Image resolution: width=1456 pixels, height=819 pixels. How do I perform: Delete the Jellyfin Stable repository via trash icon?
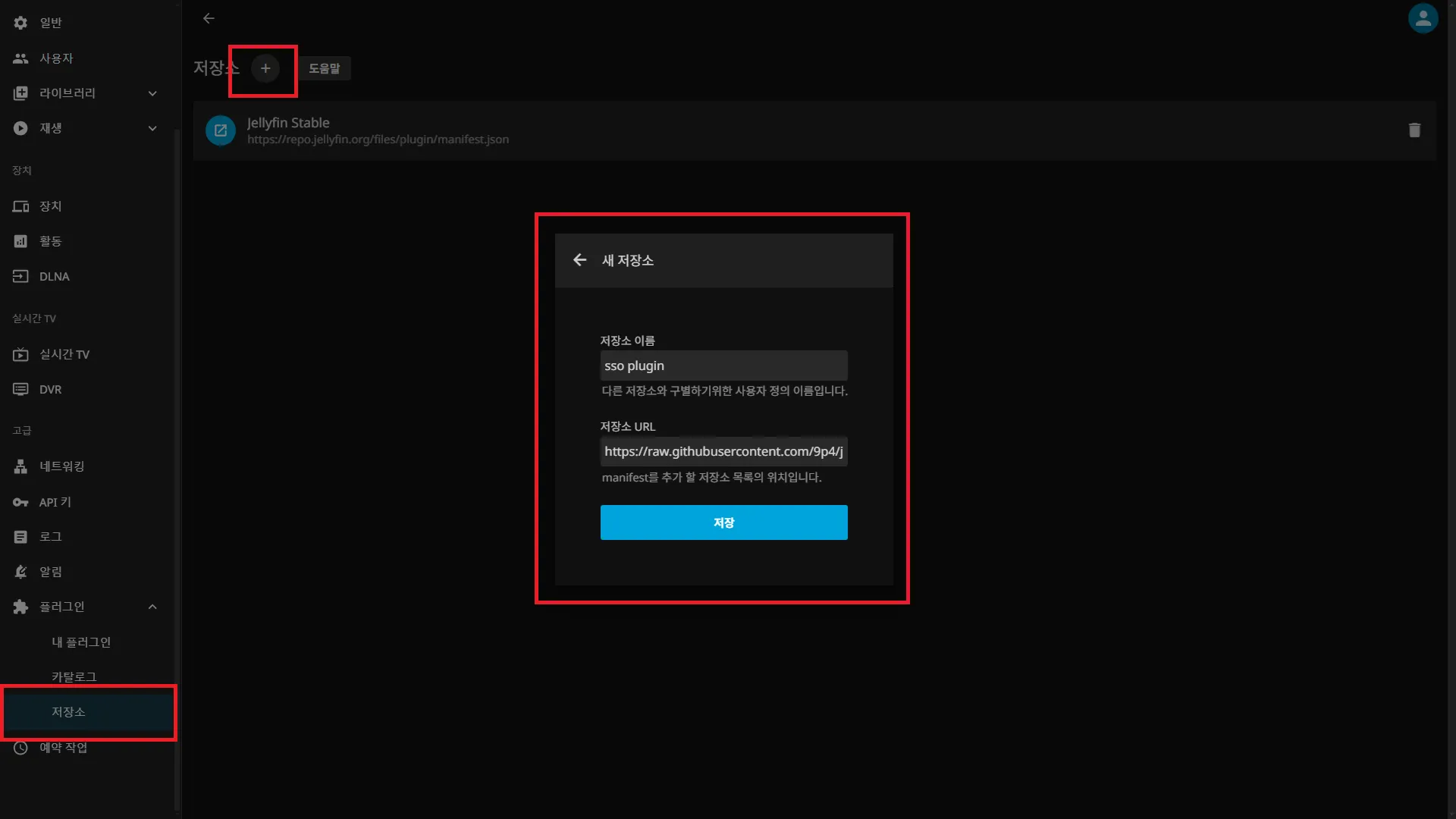[1414, 130]
